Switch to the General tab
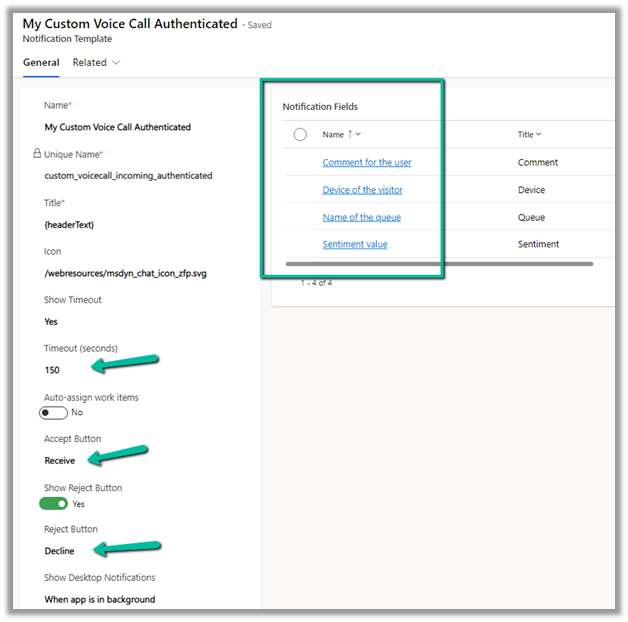This screenshot has width=628, height=622. (41, 63)
